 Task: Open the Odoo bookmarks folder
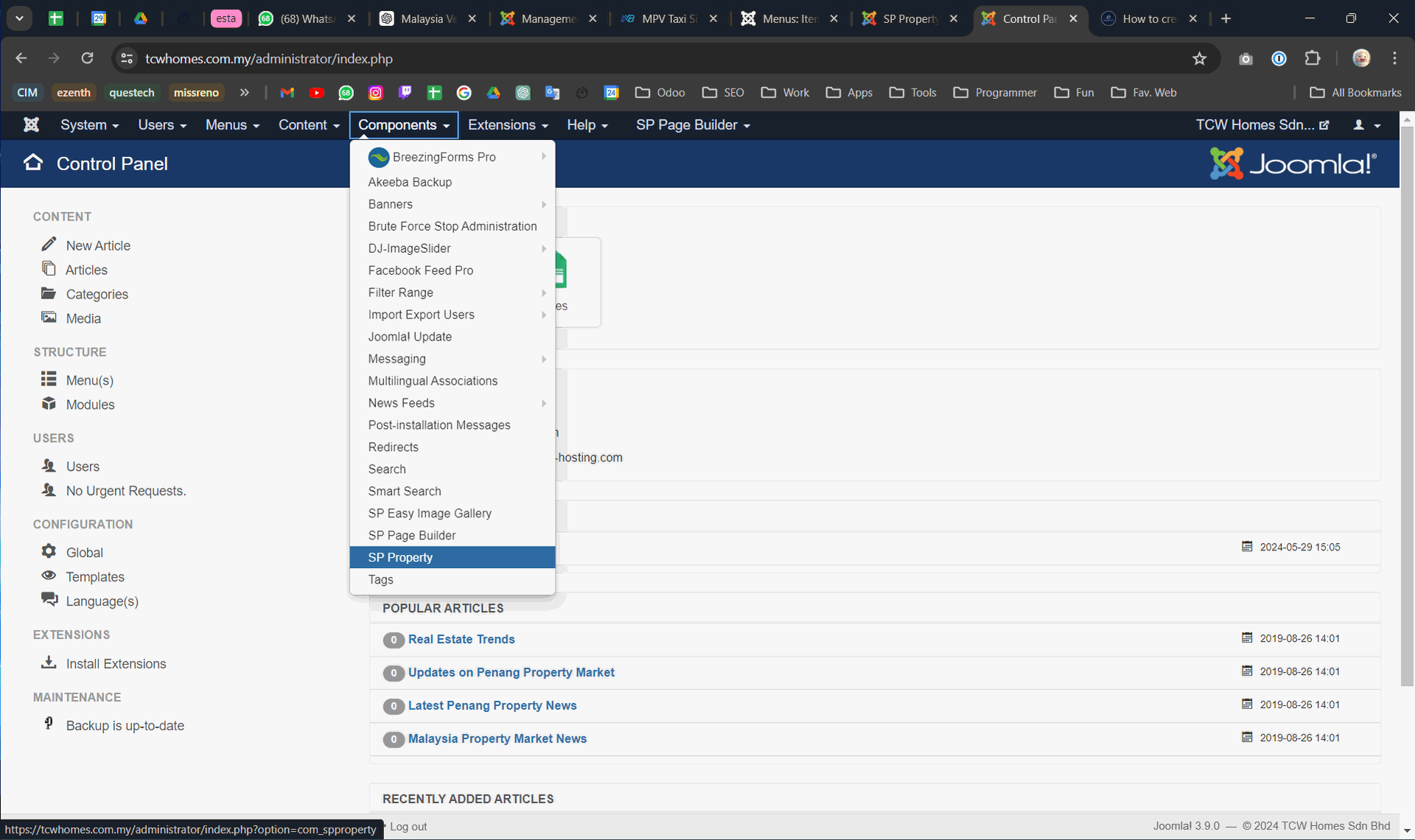pyautogui.click(x=660, y=92)
